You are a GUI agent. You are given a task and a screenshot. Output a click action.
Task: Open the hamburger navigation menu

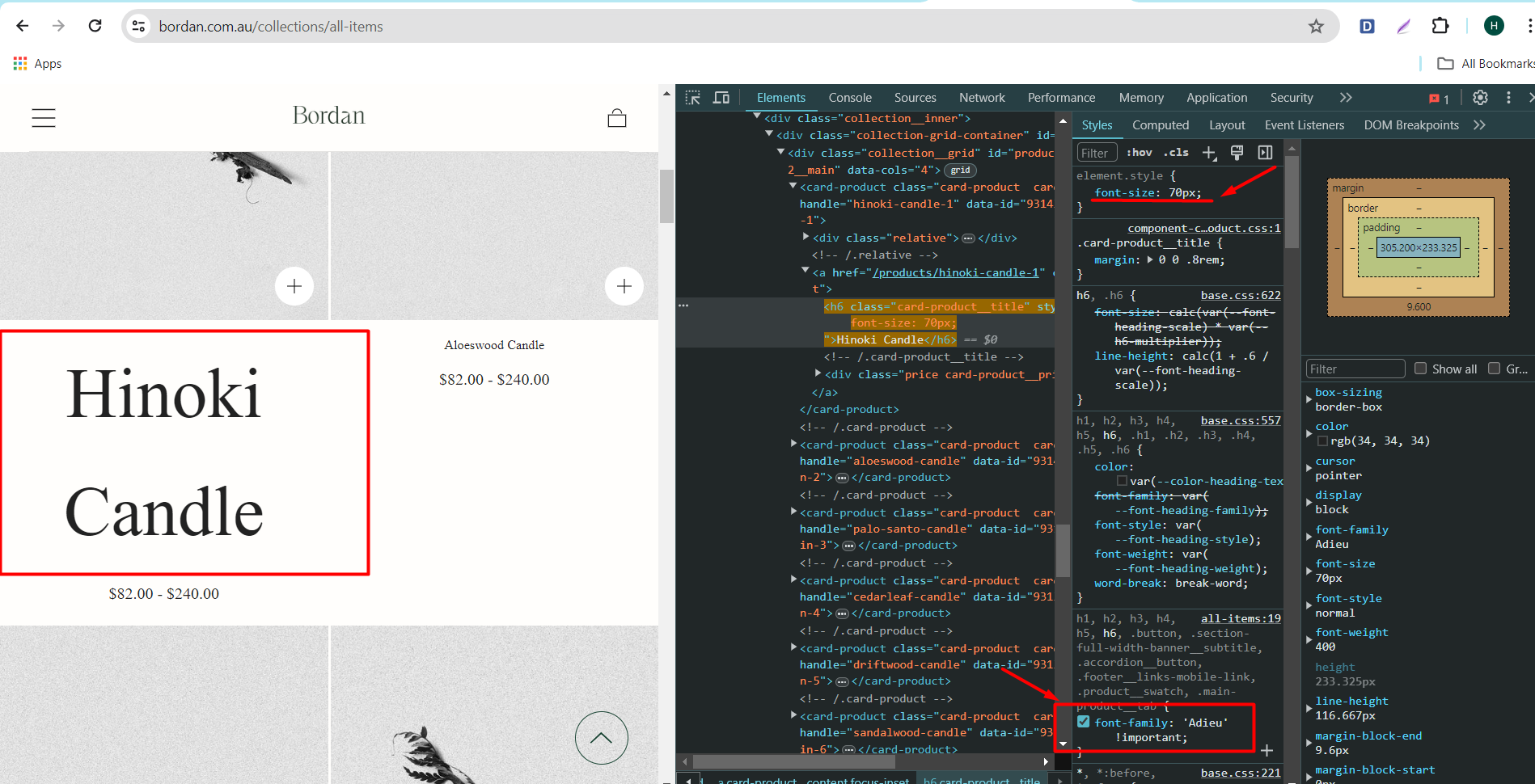pyautogui.click(x=44, y=118)
